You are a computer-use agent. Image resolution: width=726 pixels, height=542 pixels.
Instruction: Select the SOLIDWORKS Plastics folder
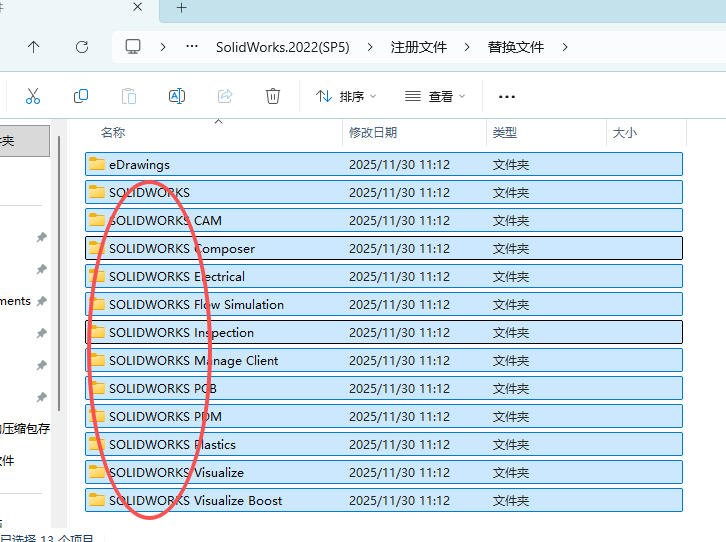coord(384,444)
